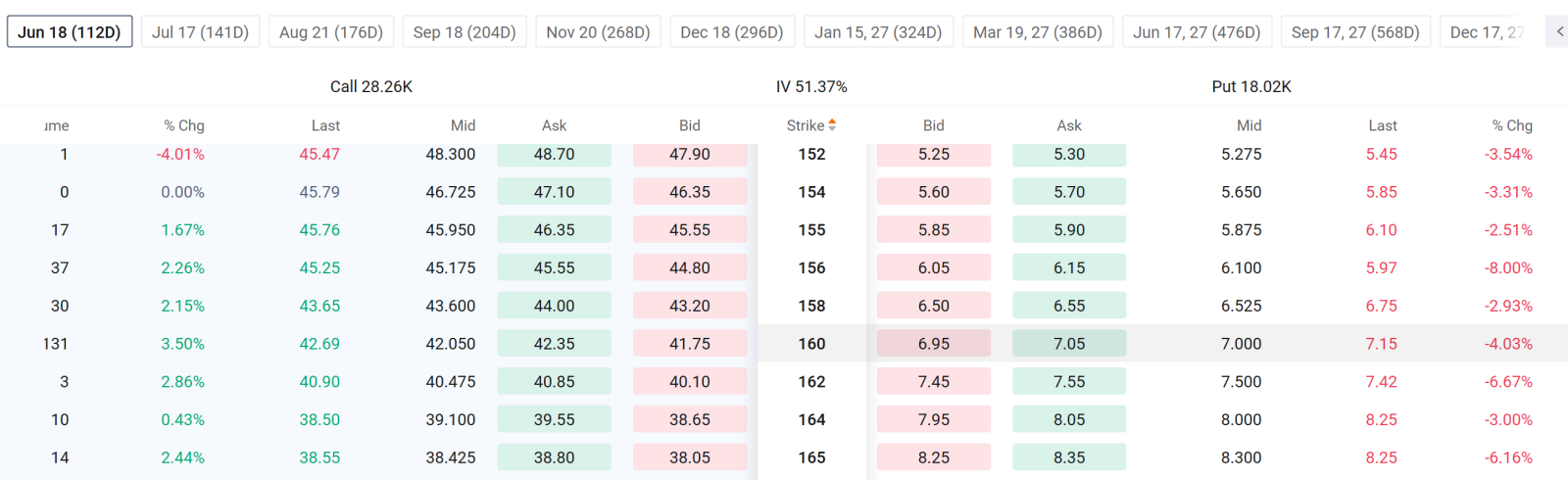Click the put % Chg column header
The width and height of the screenshot is (1568, 480).
[1512, 125]
